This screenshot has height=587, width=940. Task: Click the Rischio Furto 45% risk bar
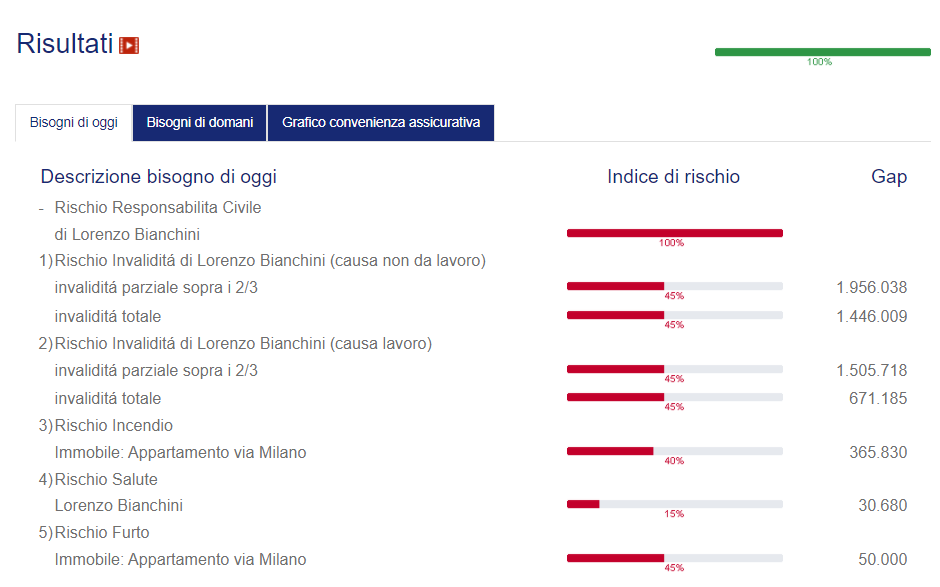[674, 558]
